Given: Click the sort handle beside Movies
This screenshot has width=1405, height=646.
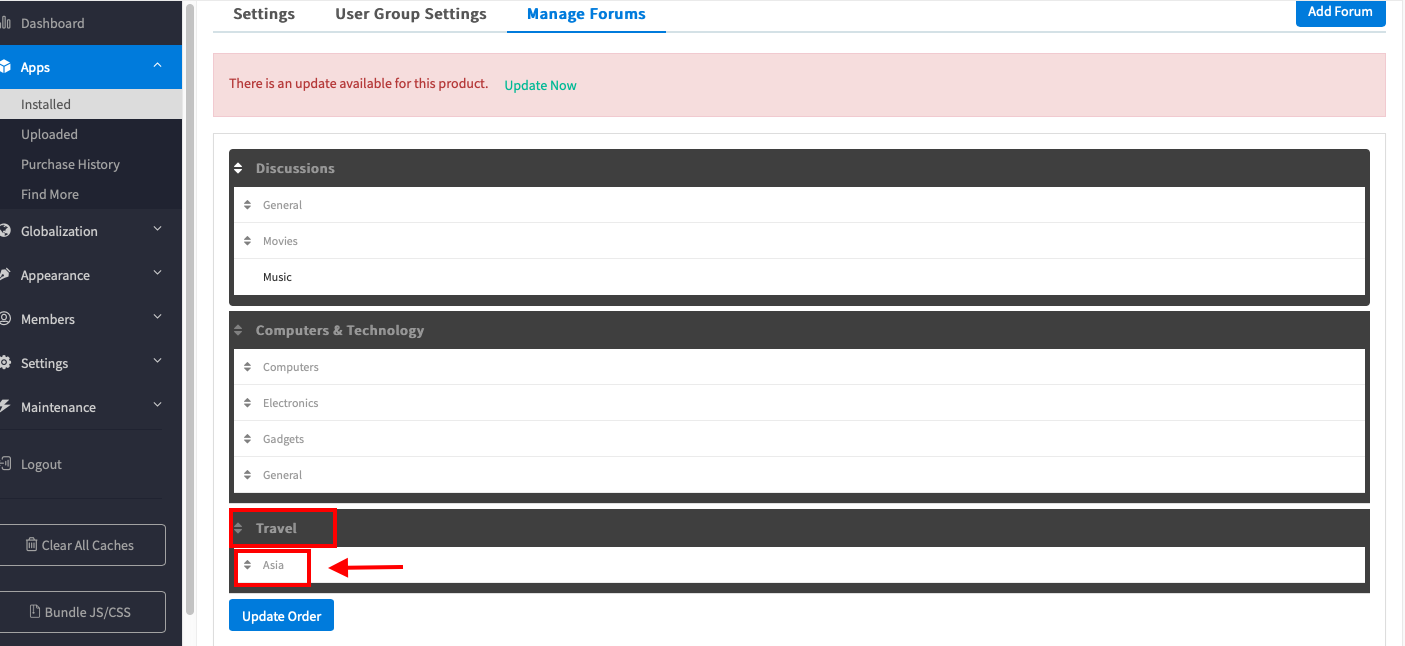Looking at the screenshot, I should click(247, 241).
